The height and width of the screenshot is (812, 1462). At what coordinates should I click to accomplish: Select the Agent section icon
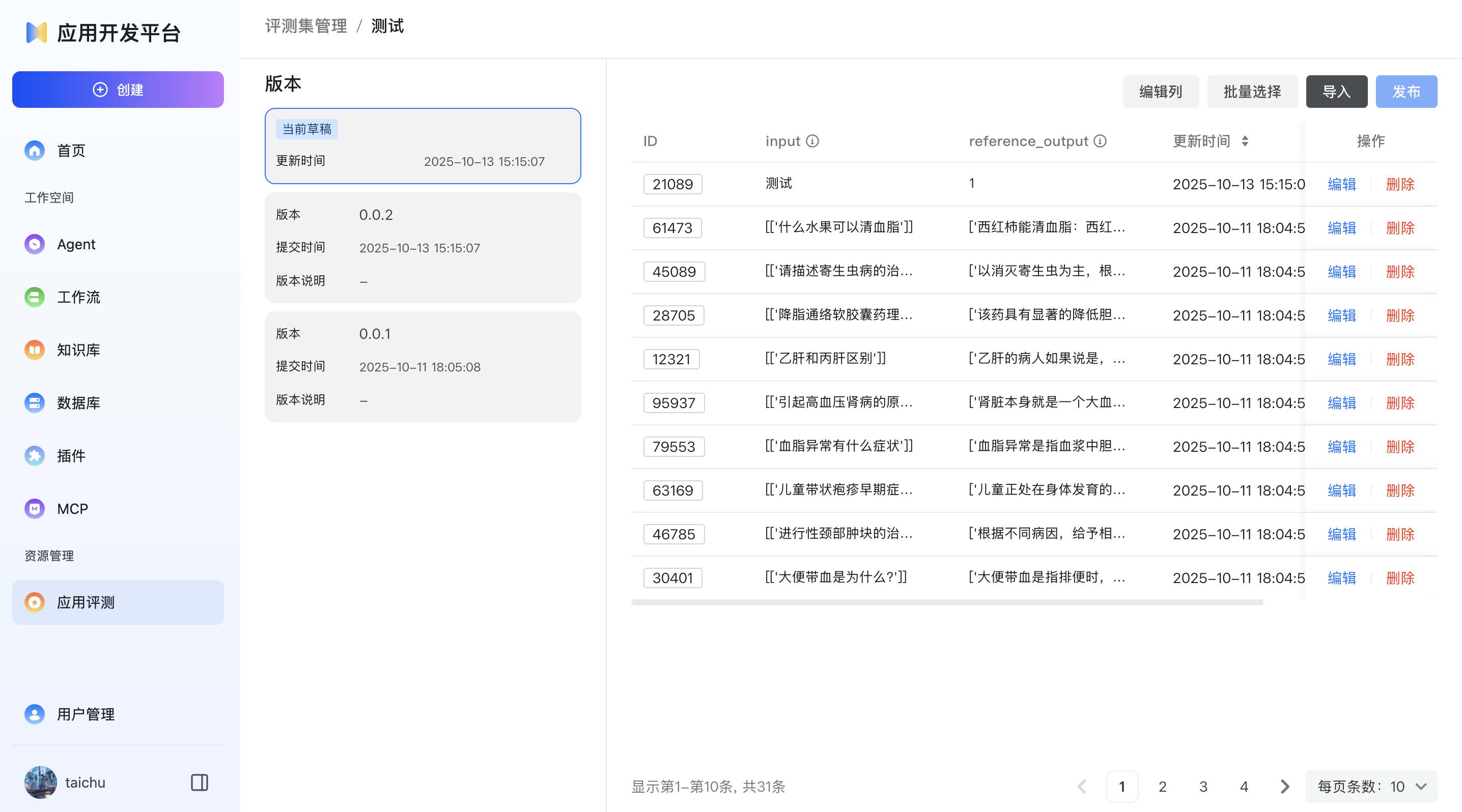point(34,244)
